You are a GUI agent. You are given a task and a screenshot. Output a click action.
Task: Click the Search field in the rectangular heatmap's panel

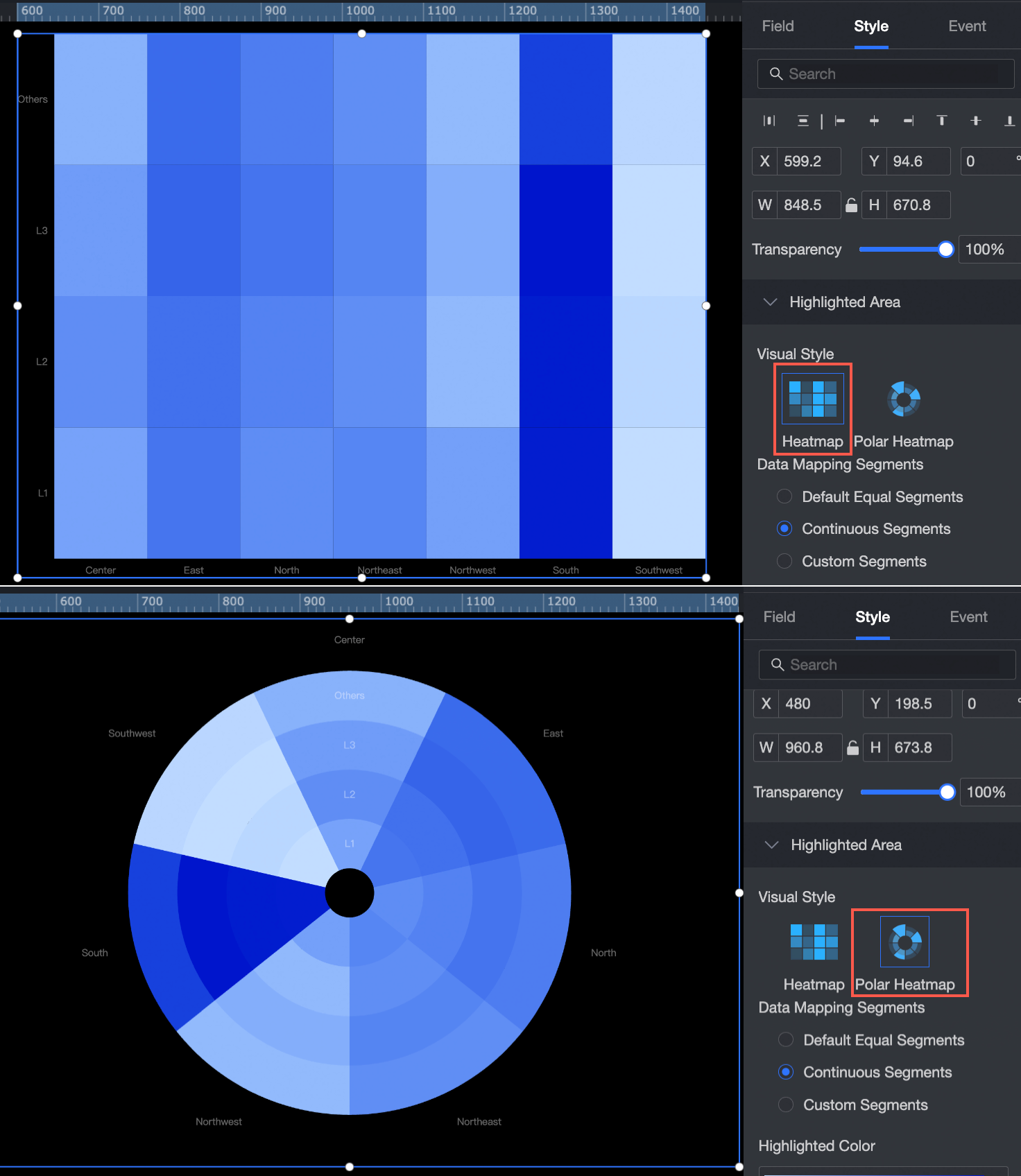tap(886, 73)
